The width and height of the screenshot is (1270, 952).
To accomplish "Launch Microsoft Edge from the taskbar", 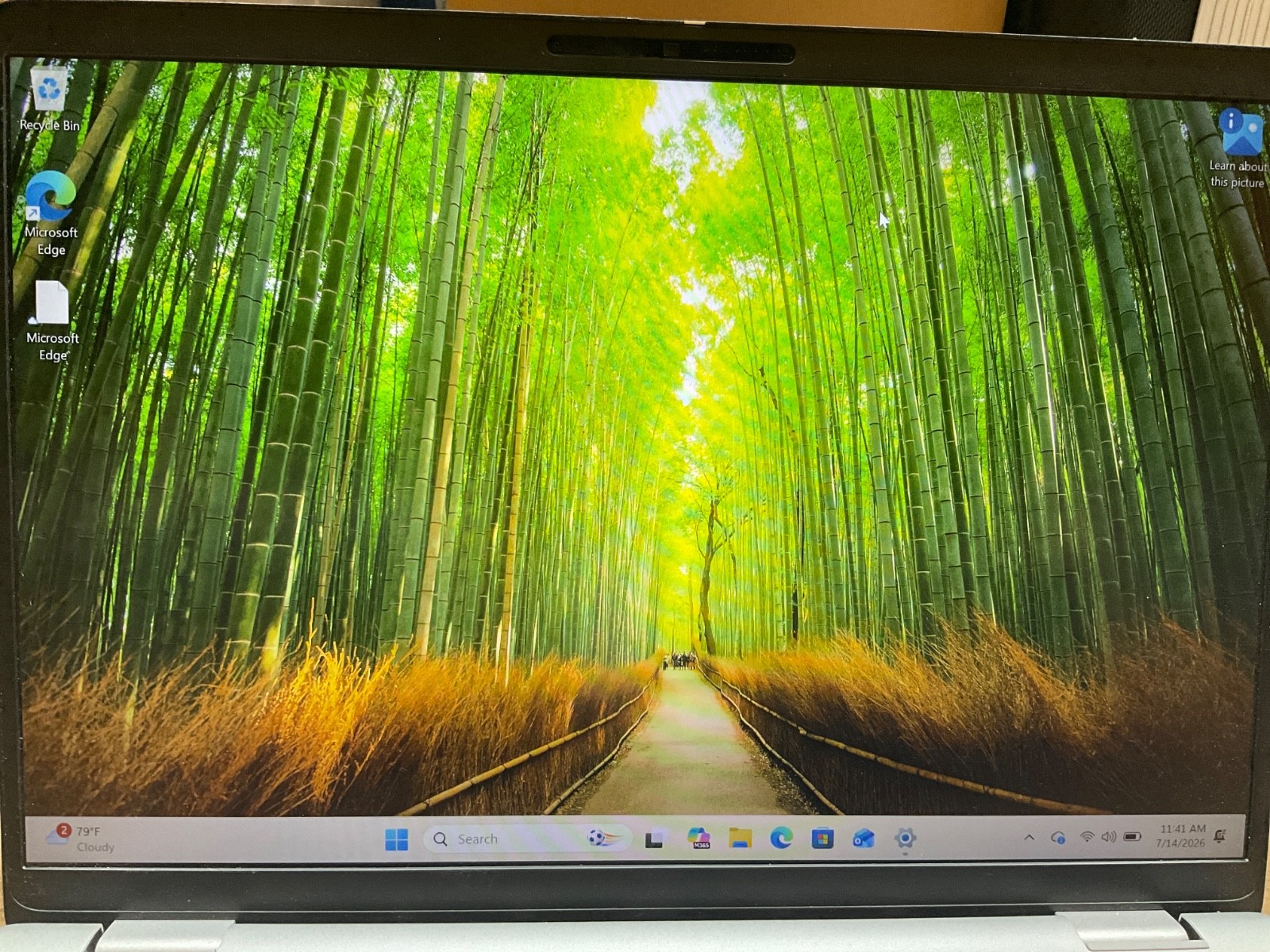I will pyautogui.click(x=782, y=838).
